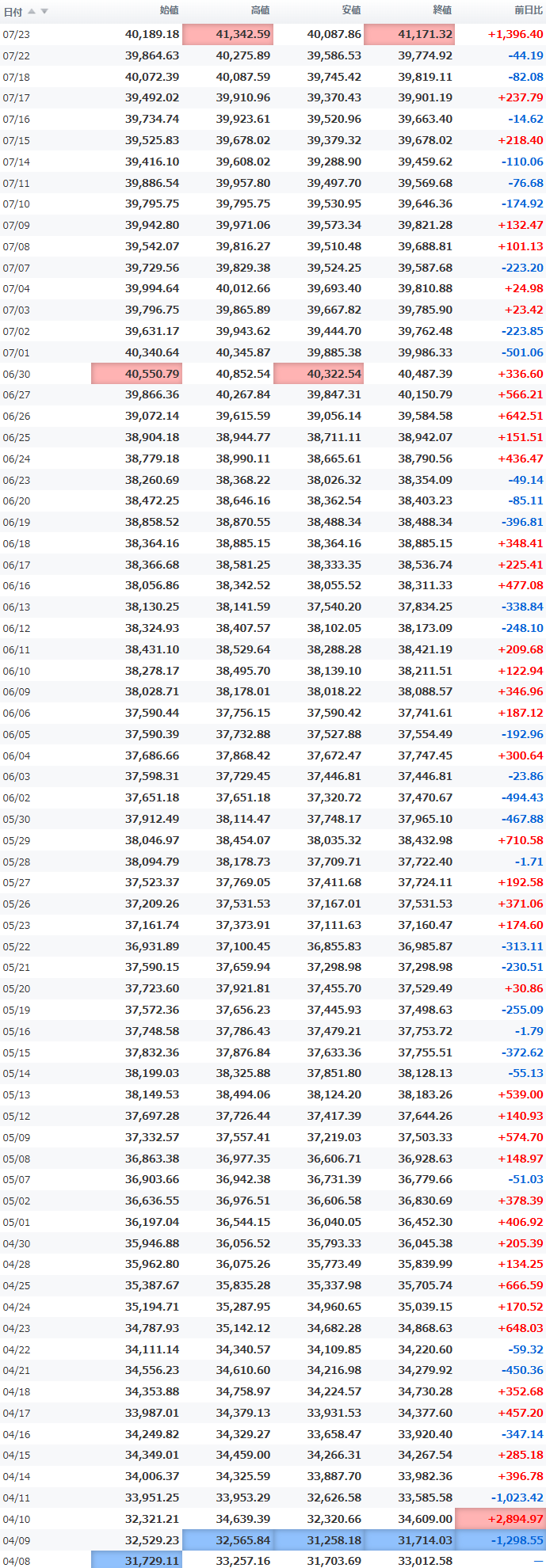Click the 07/16 date cell
This screenshot has height=1568, width=546.
17,120
